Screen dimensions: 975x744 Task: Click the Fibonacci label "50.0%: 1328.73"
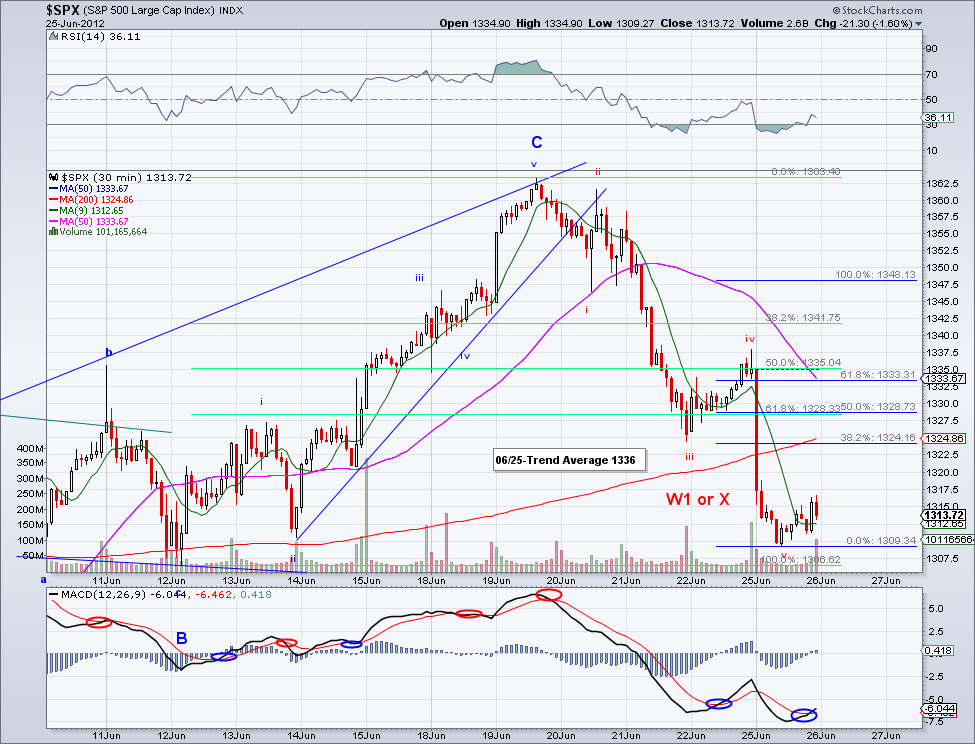point(878,406)
